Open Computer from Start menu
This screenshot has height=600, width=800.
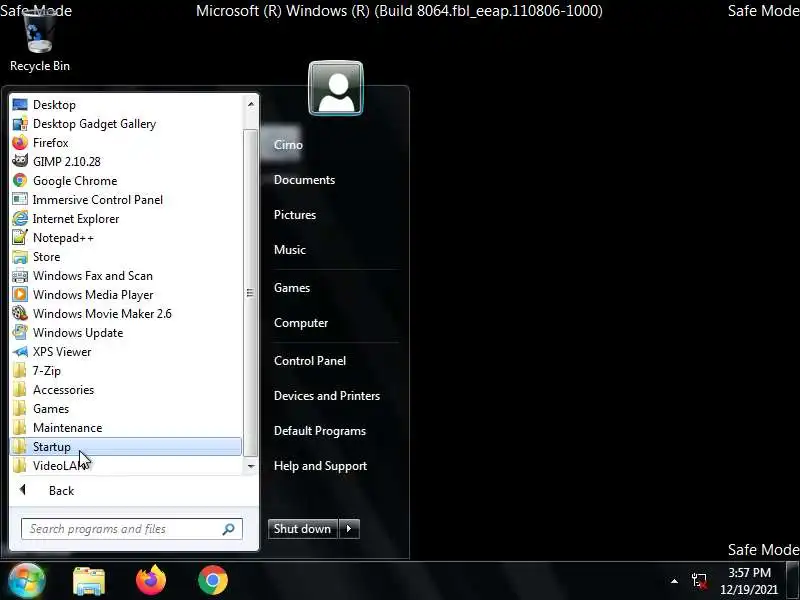[x=301, y=323]
